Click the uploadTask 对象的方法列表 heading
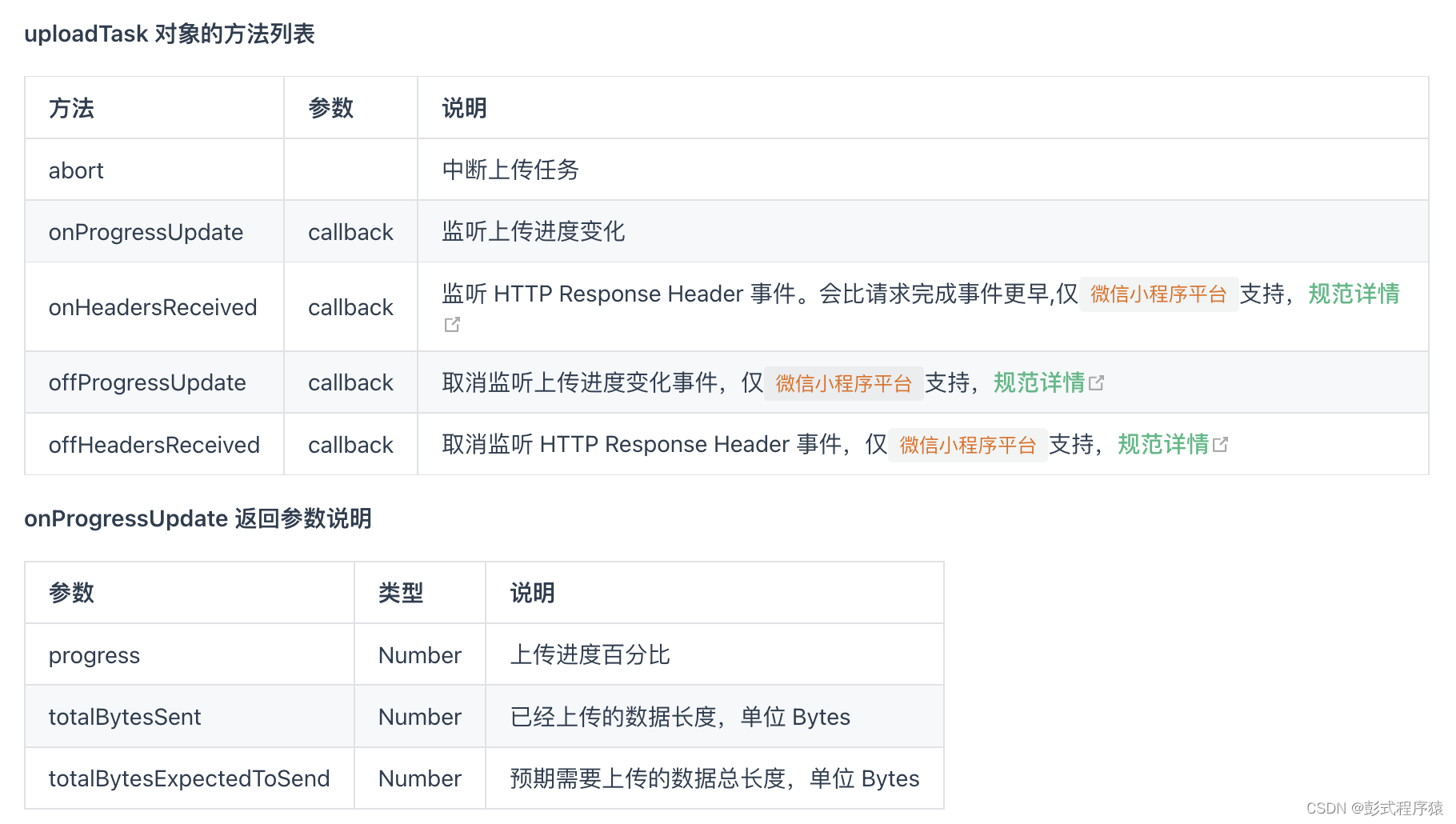 (170, 34)
